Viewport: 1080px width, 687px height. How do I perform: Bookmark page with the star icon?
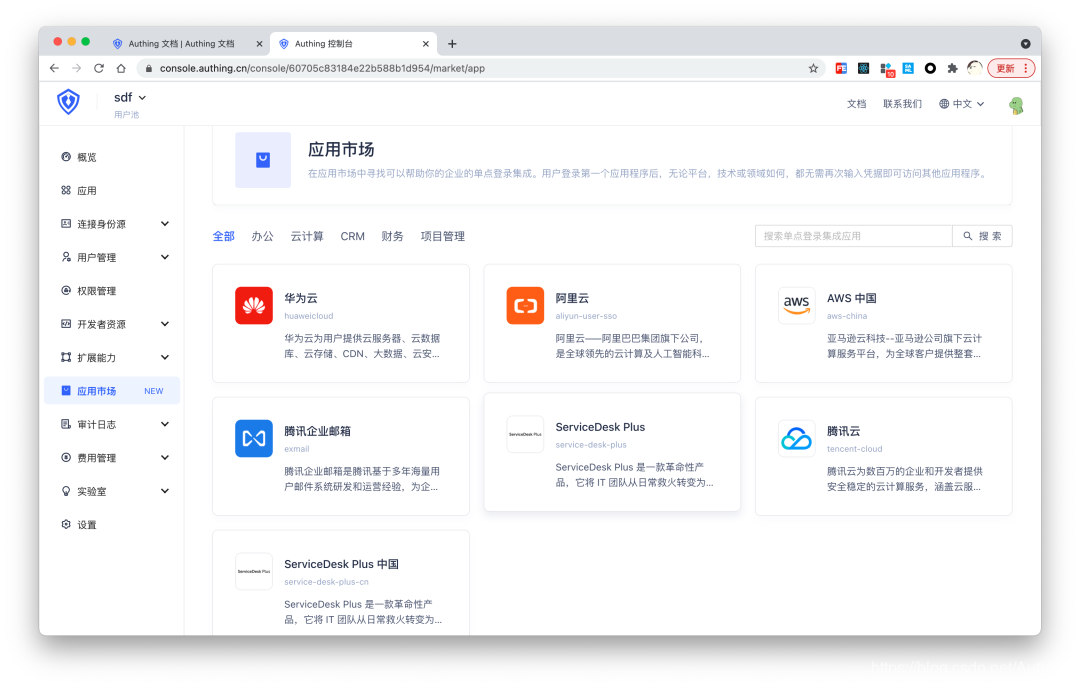point(813,68)
